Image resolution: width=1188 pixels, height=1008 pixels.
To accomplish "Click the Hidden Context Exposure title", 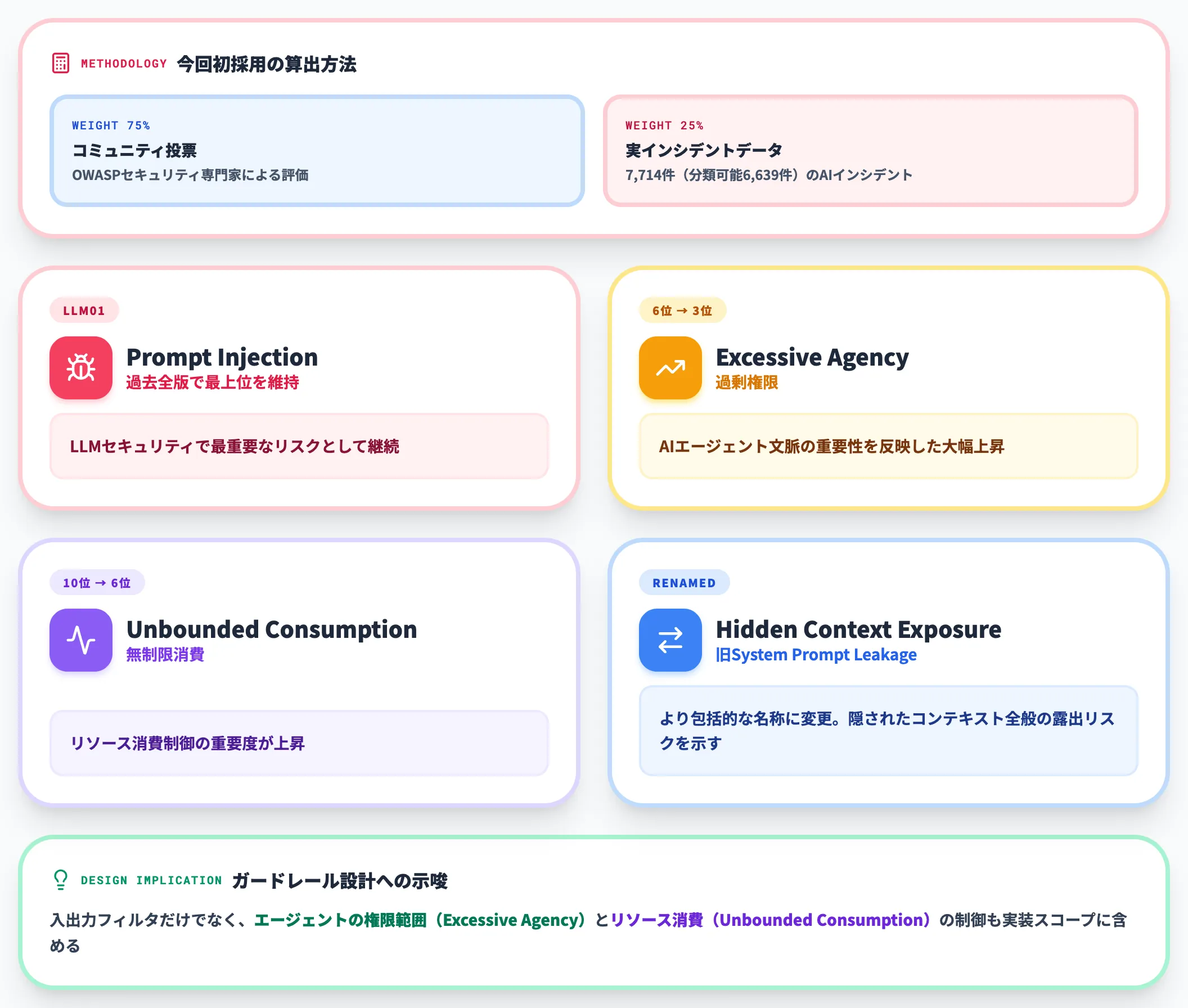I will point(859,629).
